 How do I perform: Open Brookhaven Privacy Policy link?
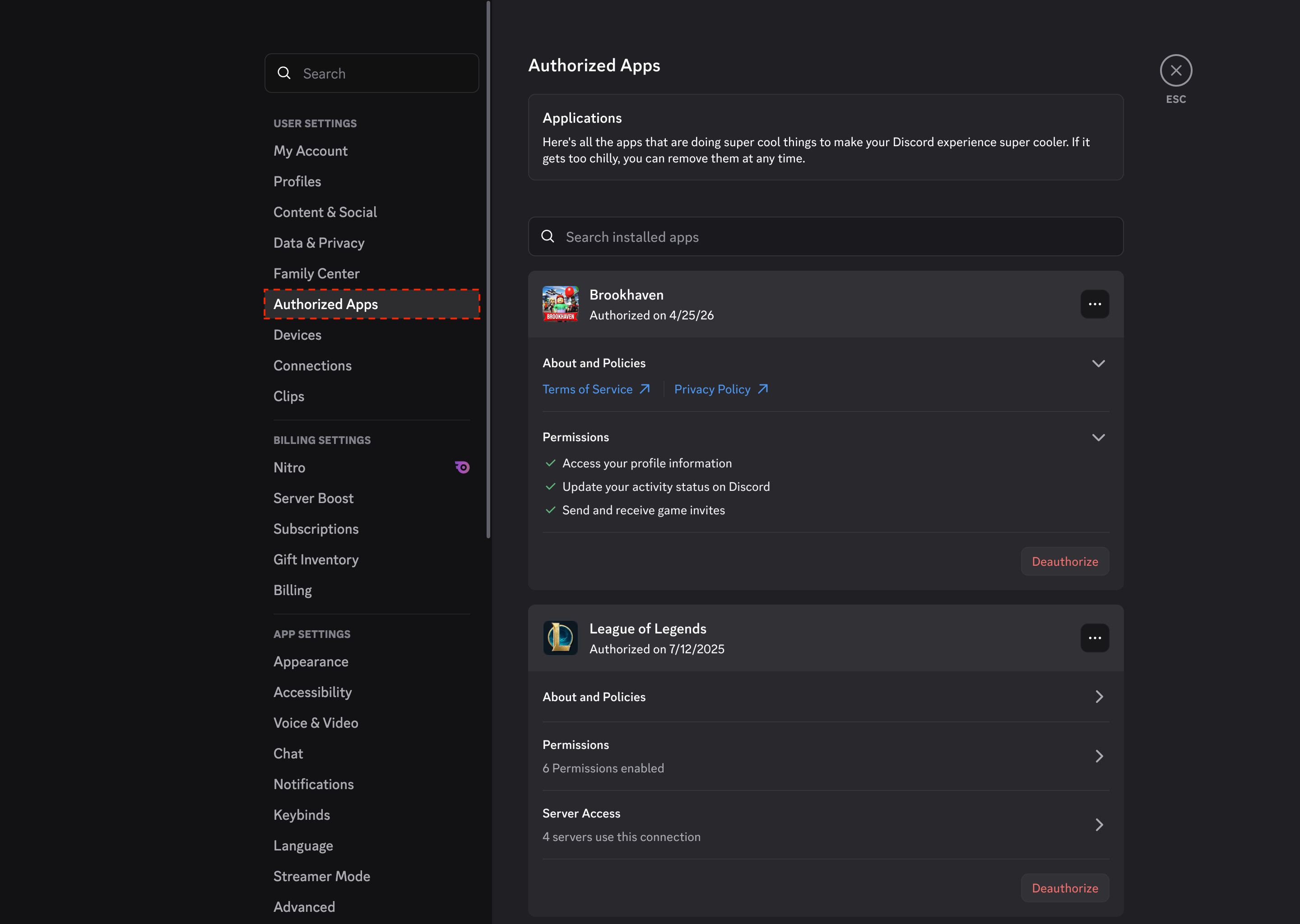(x=721, y=389)
